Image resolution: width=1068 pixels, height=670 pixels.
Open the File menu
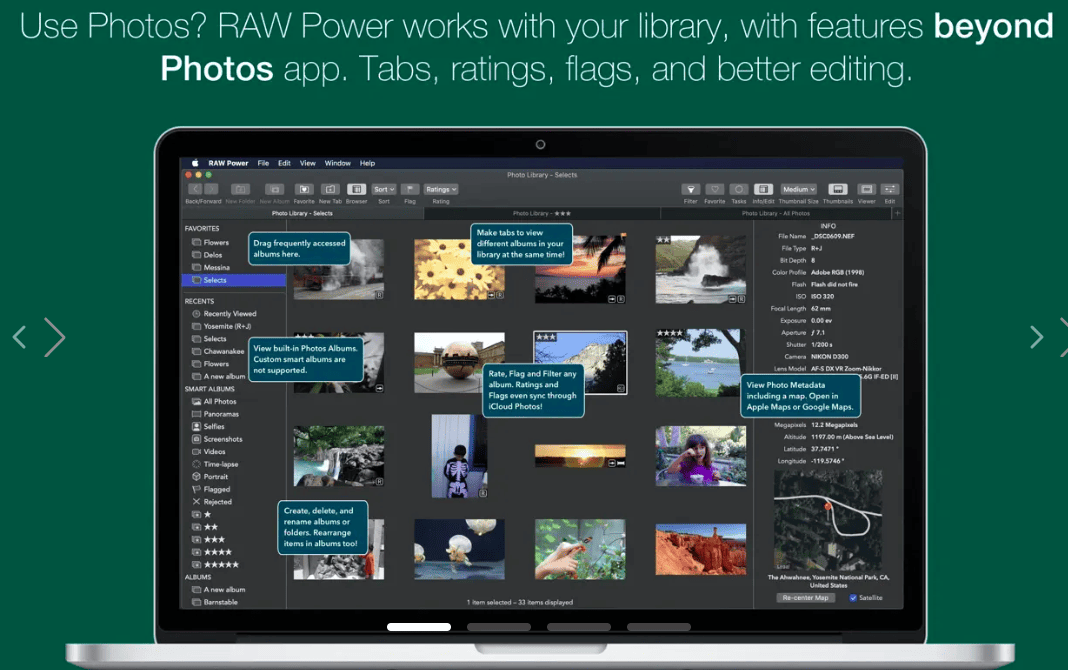(x=263, y=163)
